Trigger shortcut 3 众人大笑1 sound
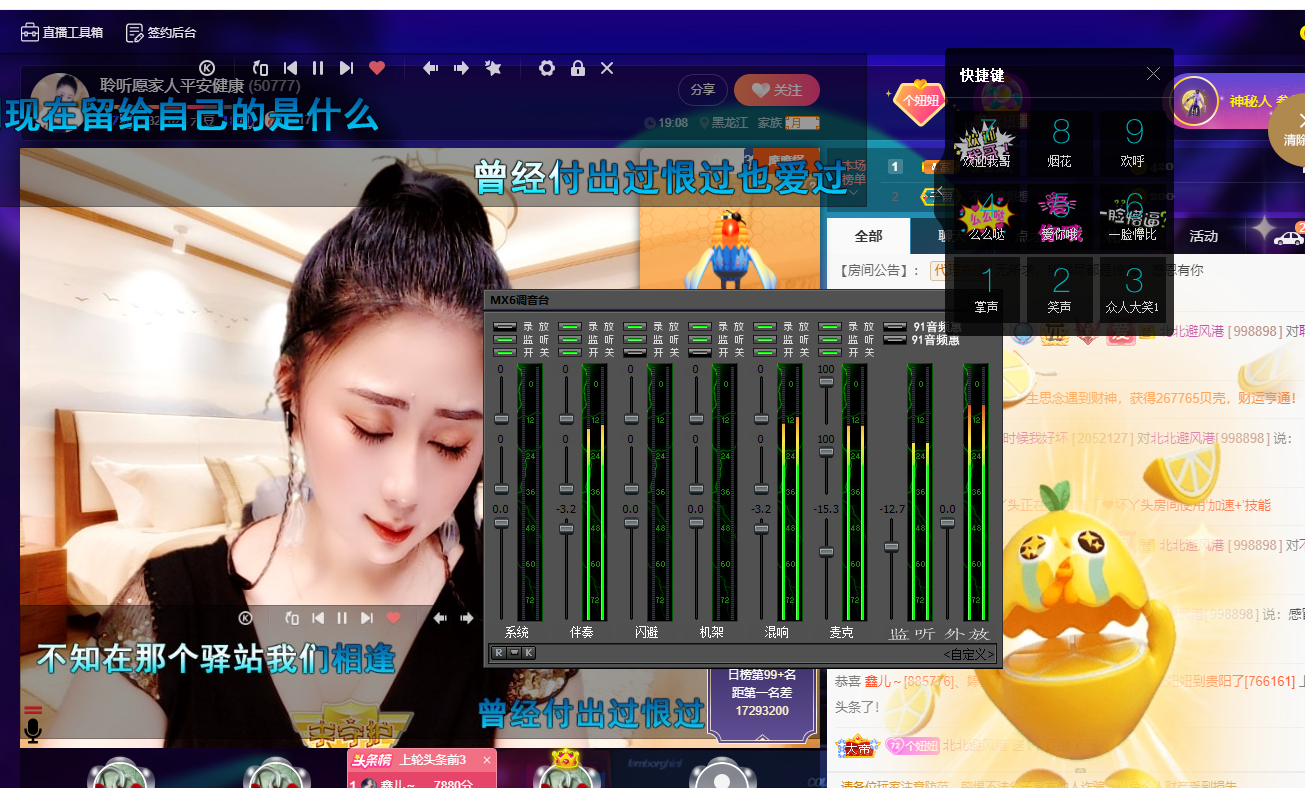The width and height of the screenshot is (1305, 788). tap(1133, 290)
